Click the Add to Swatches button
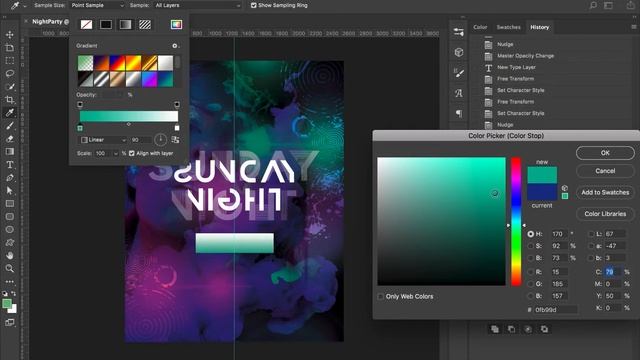 (605, 192)
